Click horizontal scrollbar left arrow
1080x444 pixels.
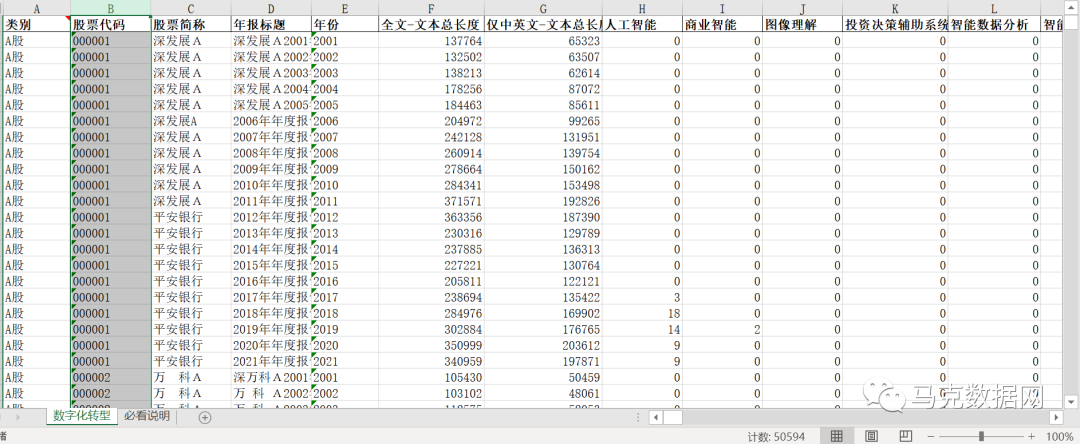[x=656, y=417]
